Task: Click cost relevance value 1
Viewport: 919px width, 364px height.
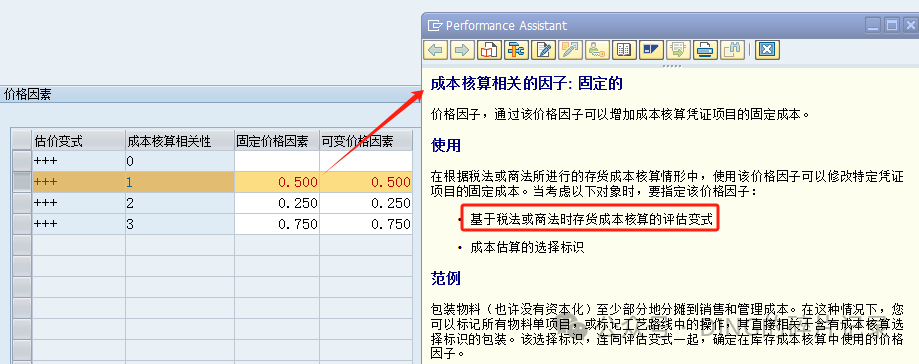Action: coord(180,182)
